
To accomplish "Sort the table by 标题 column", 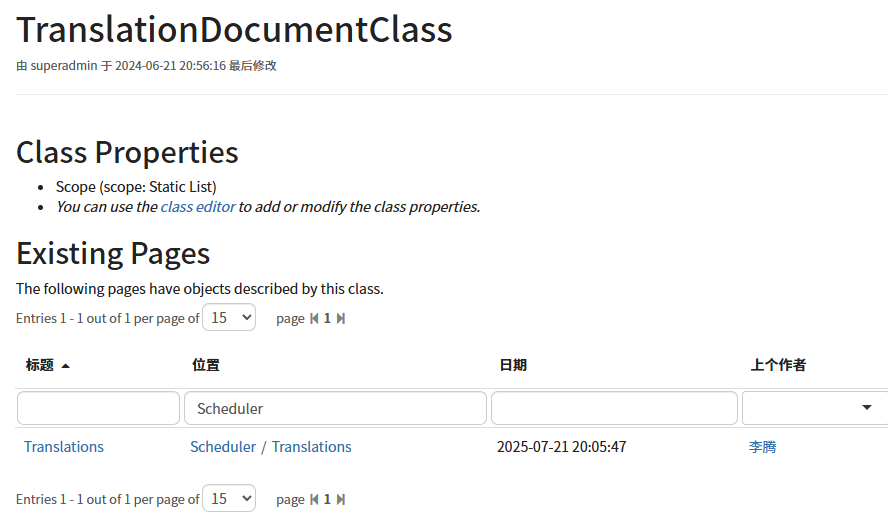I will (40, 366).
